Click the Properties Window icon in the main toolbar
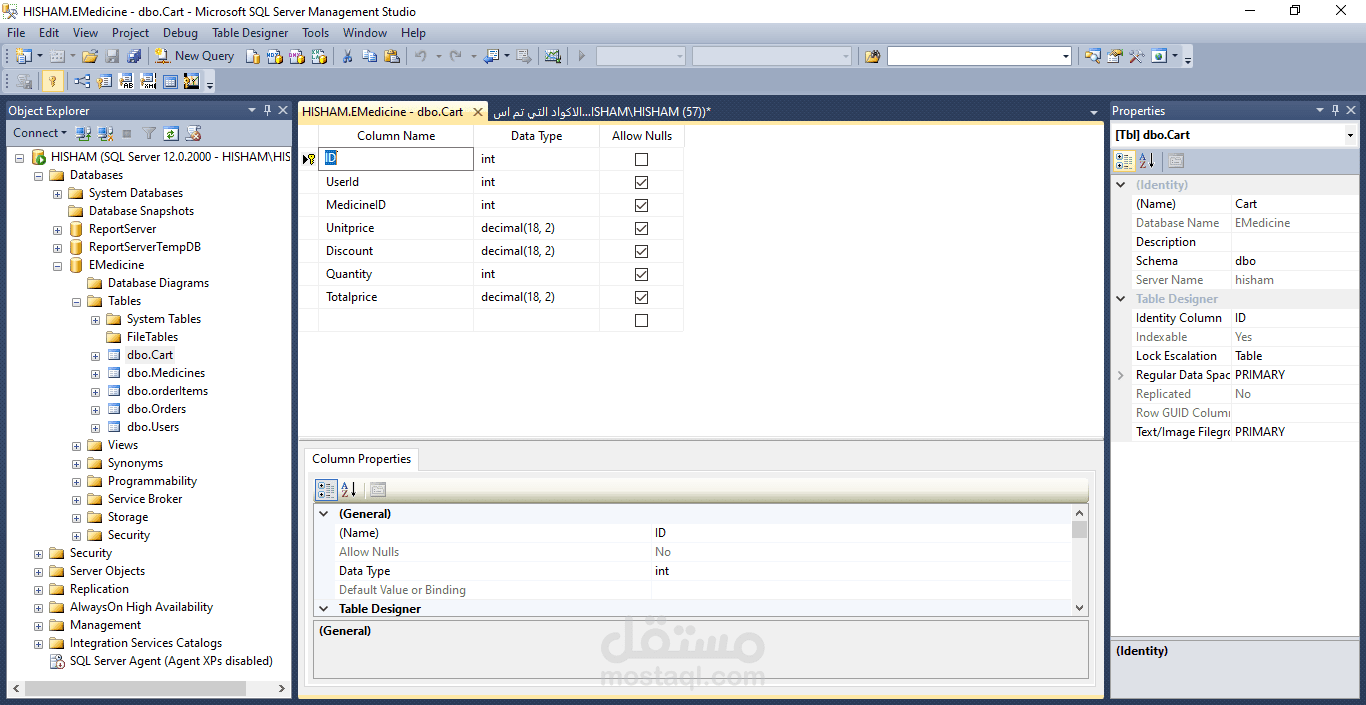This screenshot has width=1366, height=705. coord(1114,56)
